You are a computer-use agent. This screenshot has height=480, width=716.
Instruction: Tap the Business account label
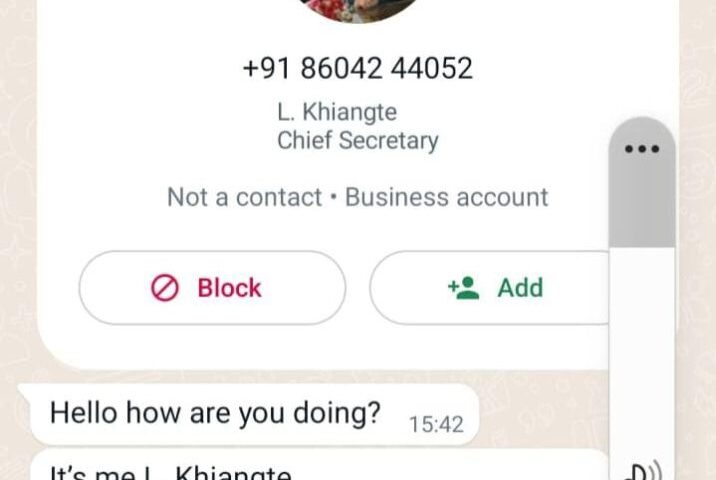point(447,197)
